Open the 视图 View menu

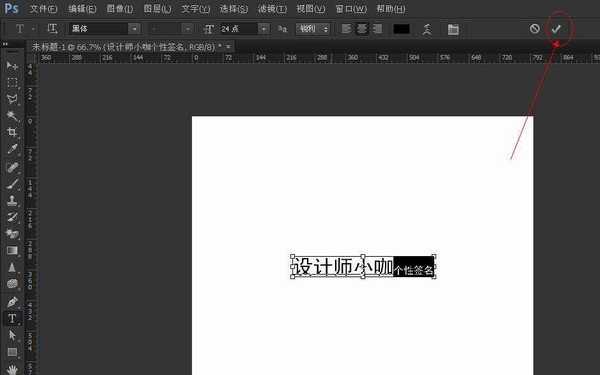coord(311,8)
